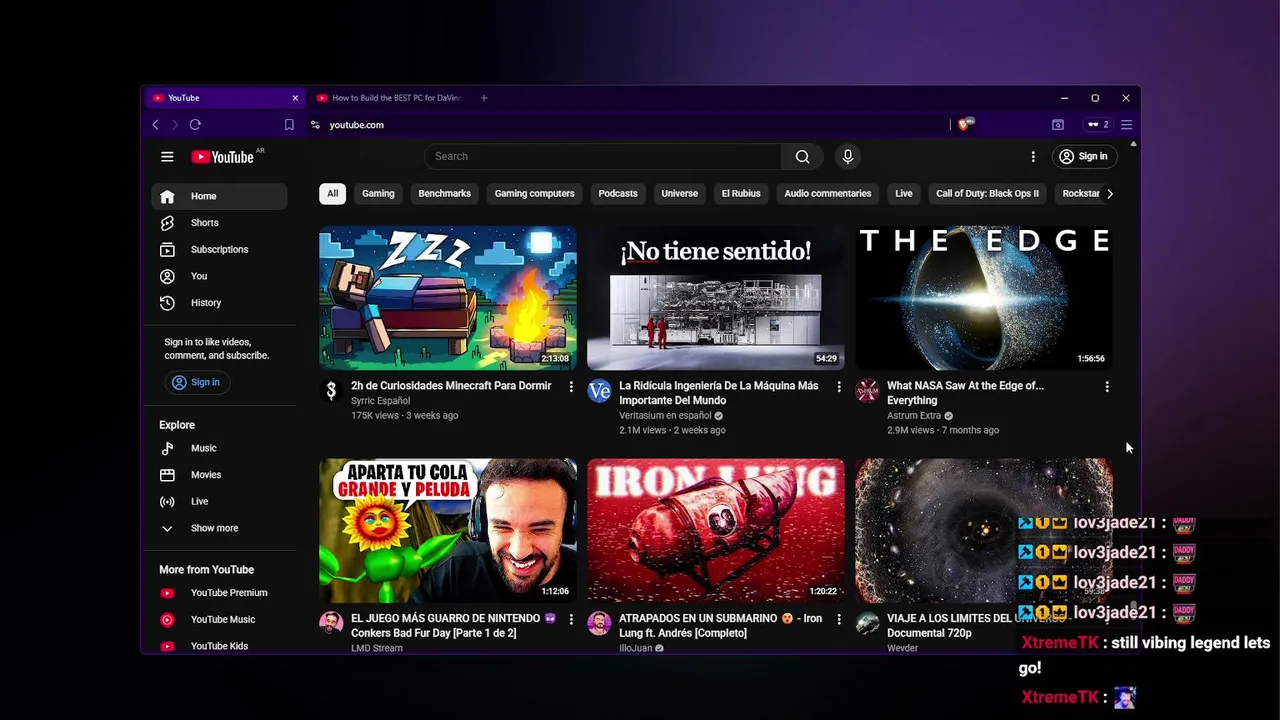Click the YouTube search input field
1280x720 pixels.
(x=603, y=156)
